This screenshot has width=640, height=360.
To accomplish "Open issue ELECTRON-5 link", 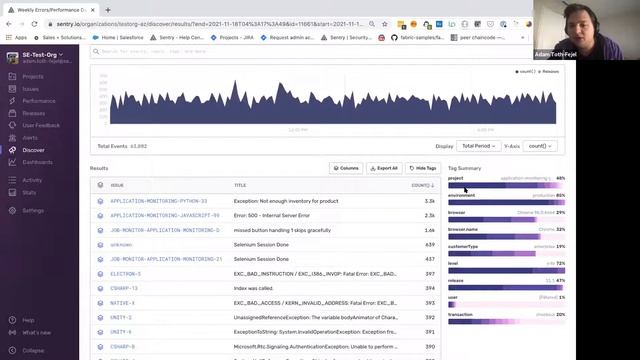I will 125,274.
